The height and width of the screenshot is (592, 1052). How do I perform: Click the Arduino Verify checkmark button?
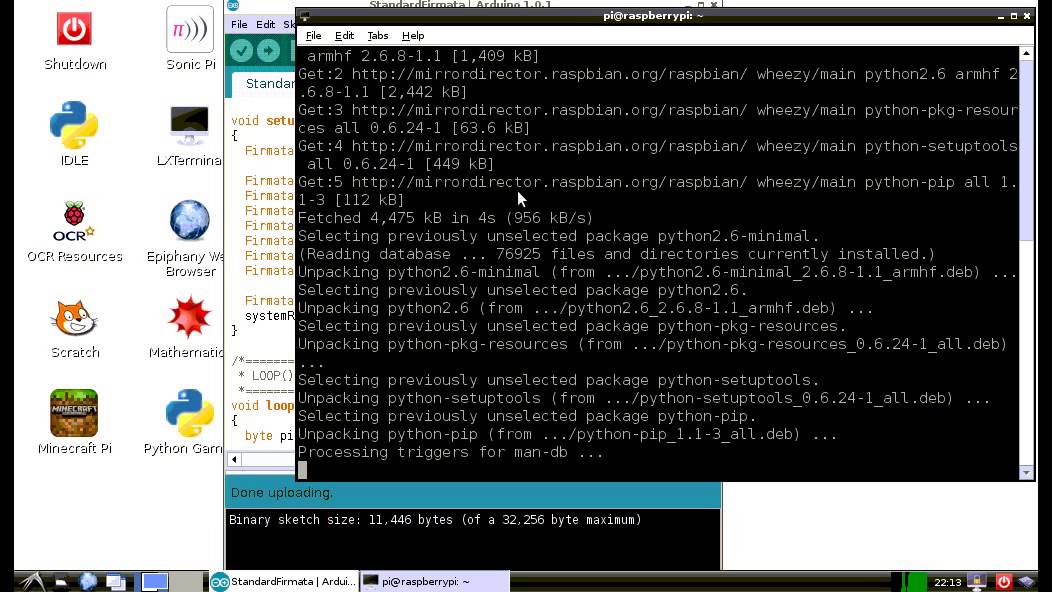[x=242, y=51]
